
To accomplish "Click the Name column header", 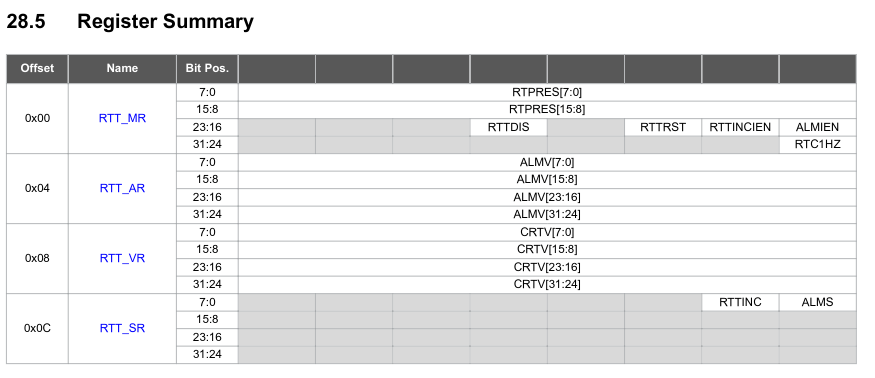I will pyautogui.click(x=122, y=69).
